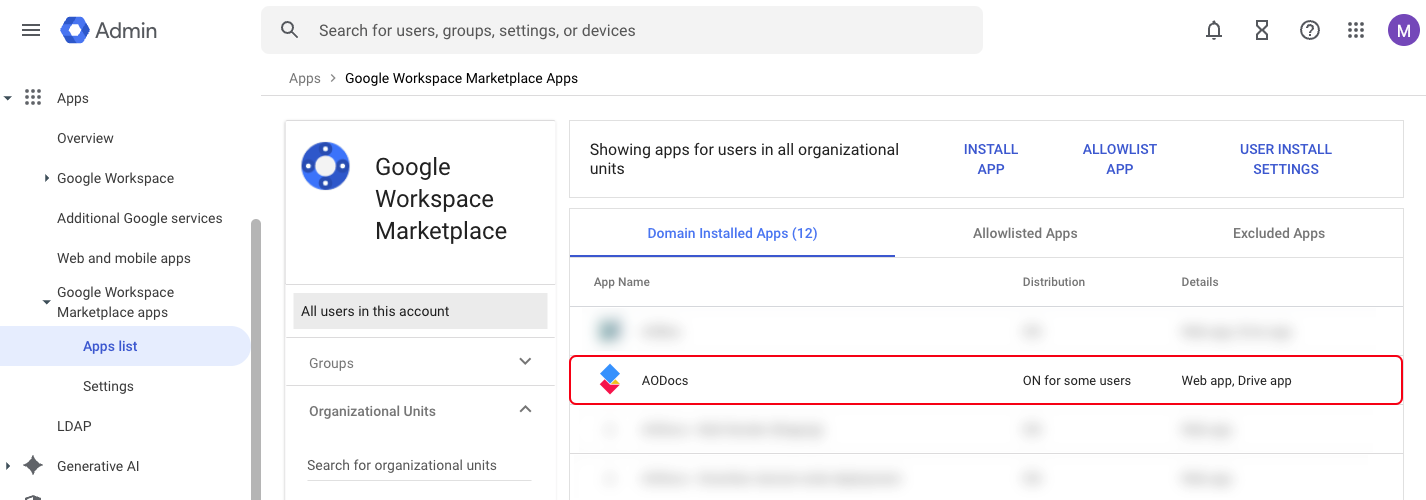Viewport: 1426px width, 500px height.
Task: Select Apps list in sidebar
Action: tap(125, 346)
